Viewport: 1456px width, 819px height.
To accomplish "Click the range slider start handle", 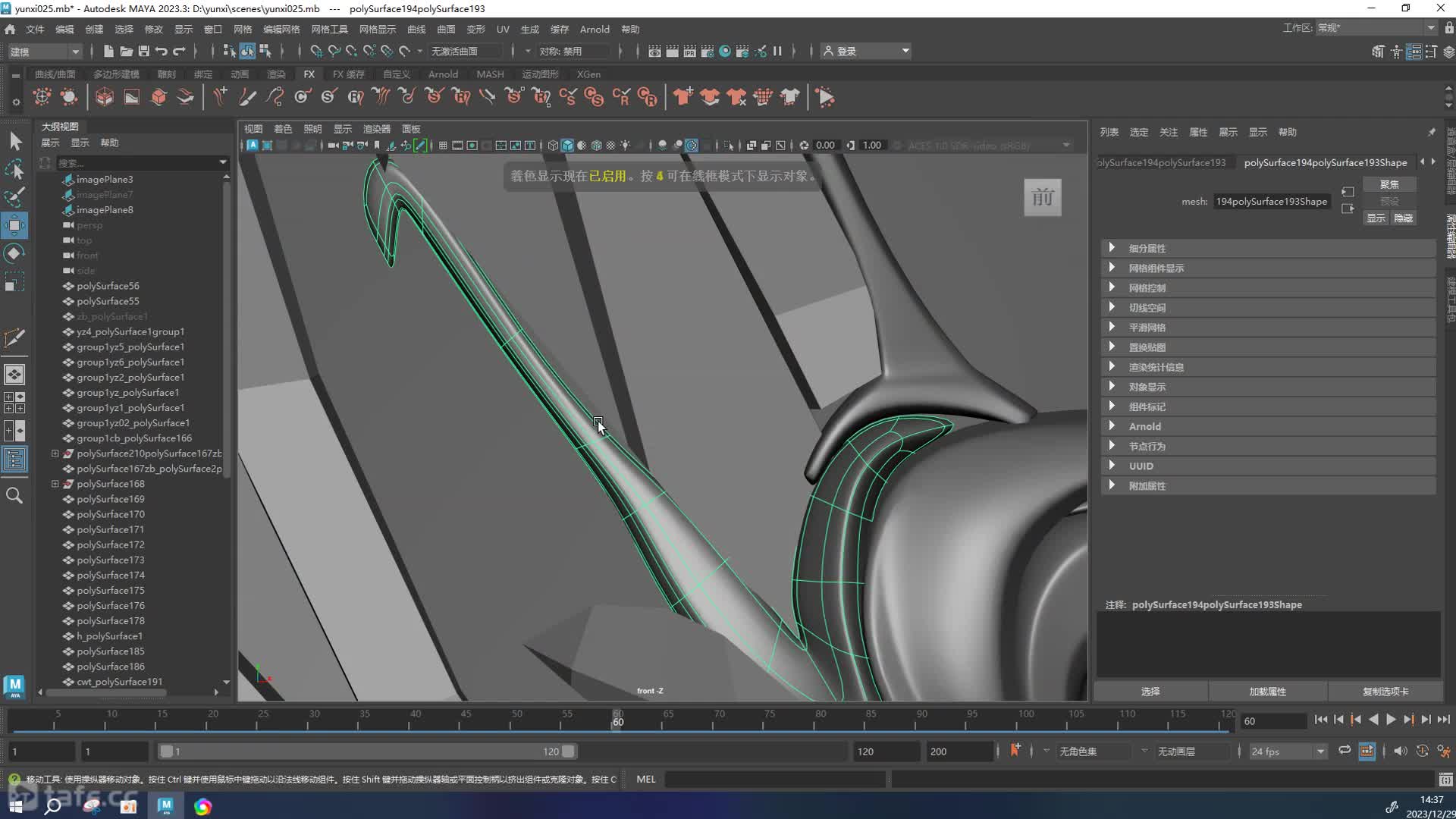I will coord(166,752).
